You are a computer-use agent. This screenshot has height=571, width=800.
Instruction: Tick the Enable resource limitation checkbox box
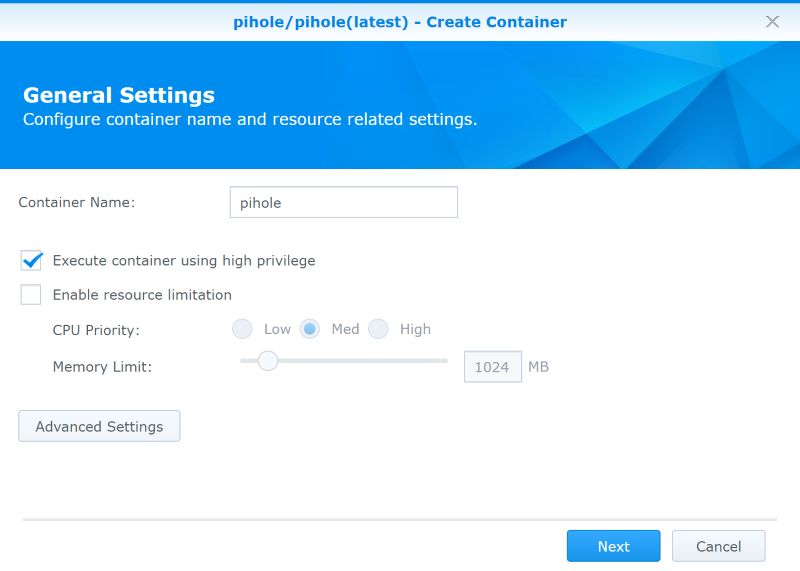[x=31, y=294]
